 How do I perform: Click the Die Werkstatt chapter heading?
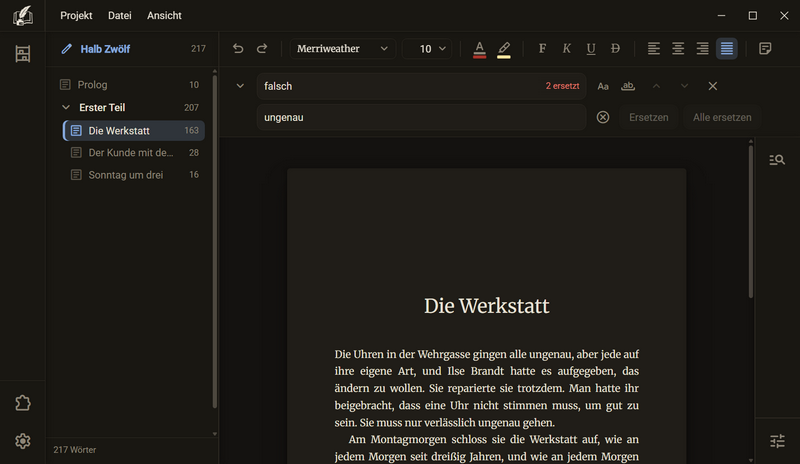click(x=487, y=306)
